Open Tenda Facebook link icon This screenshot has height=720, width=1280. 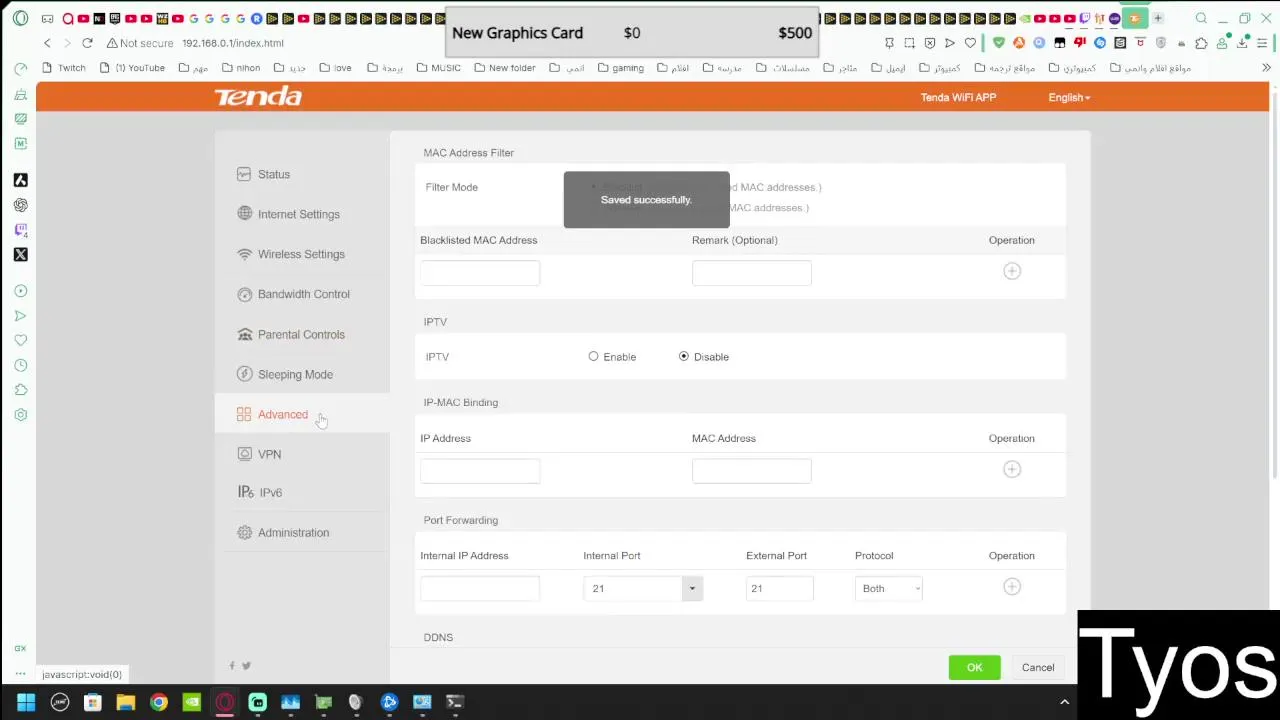(232, 665)
